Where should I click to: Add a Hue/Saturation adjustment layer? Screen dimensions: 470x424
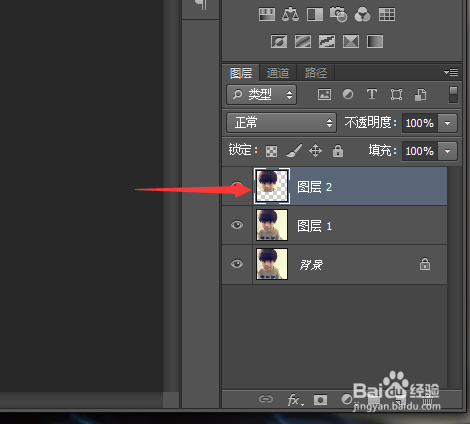(x=267, y=15)
